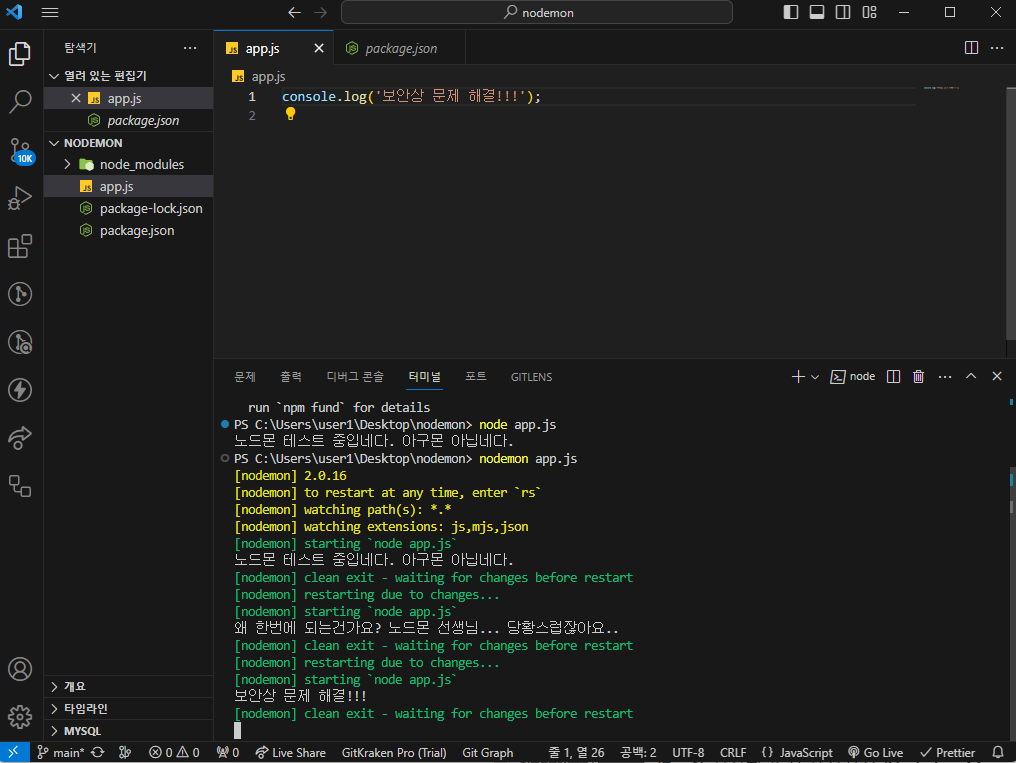Click the hamburger application menu
1016x763 pixels.
[50, 12]
